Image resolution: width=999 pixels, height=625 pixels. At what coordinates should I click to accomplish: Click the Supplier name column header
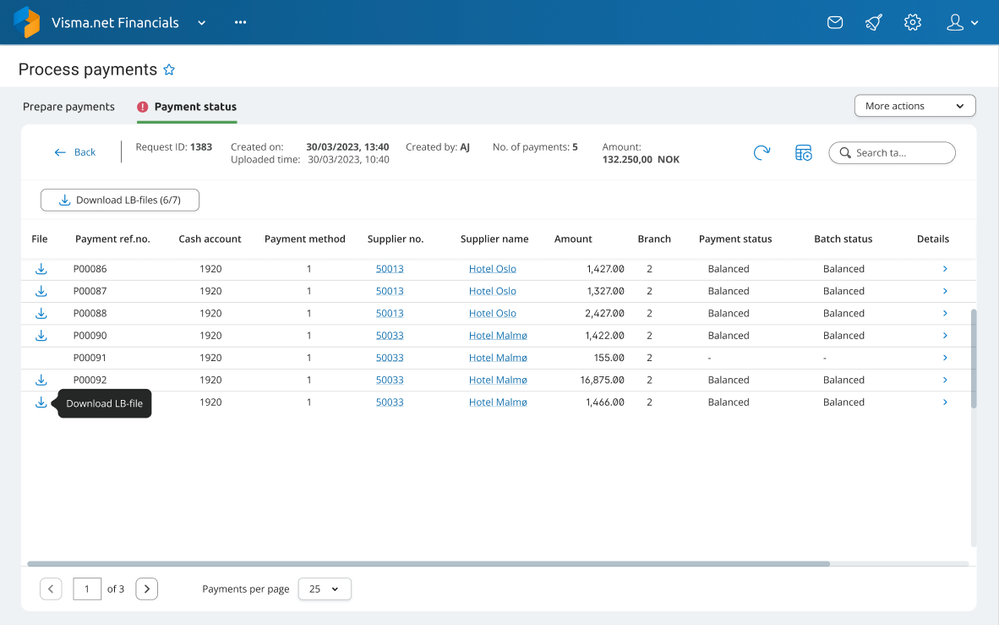[494, 239]
